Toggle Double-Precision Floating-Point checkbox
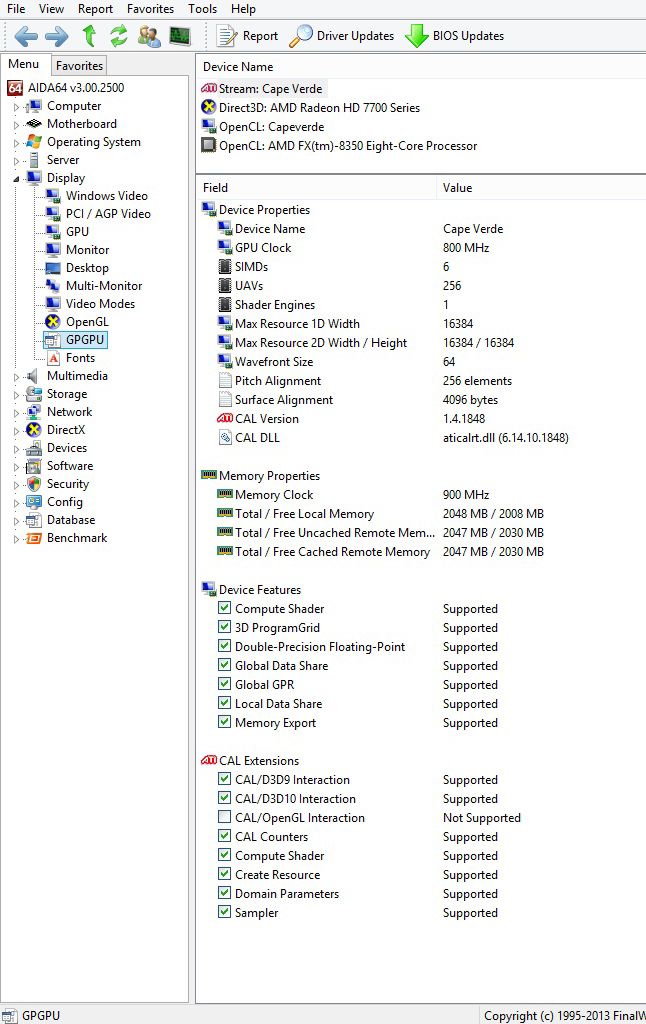 (224, 646)
